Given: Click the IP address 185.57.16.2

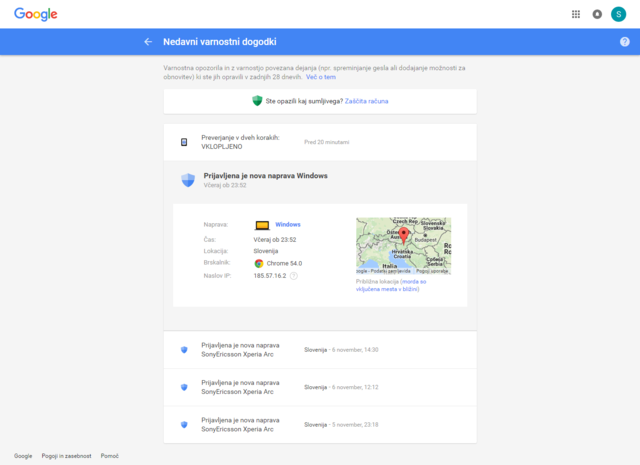Looking at the screenshot, I should point(270,276).
